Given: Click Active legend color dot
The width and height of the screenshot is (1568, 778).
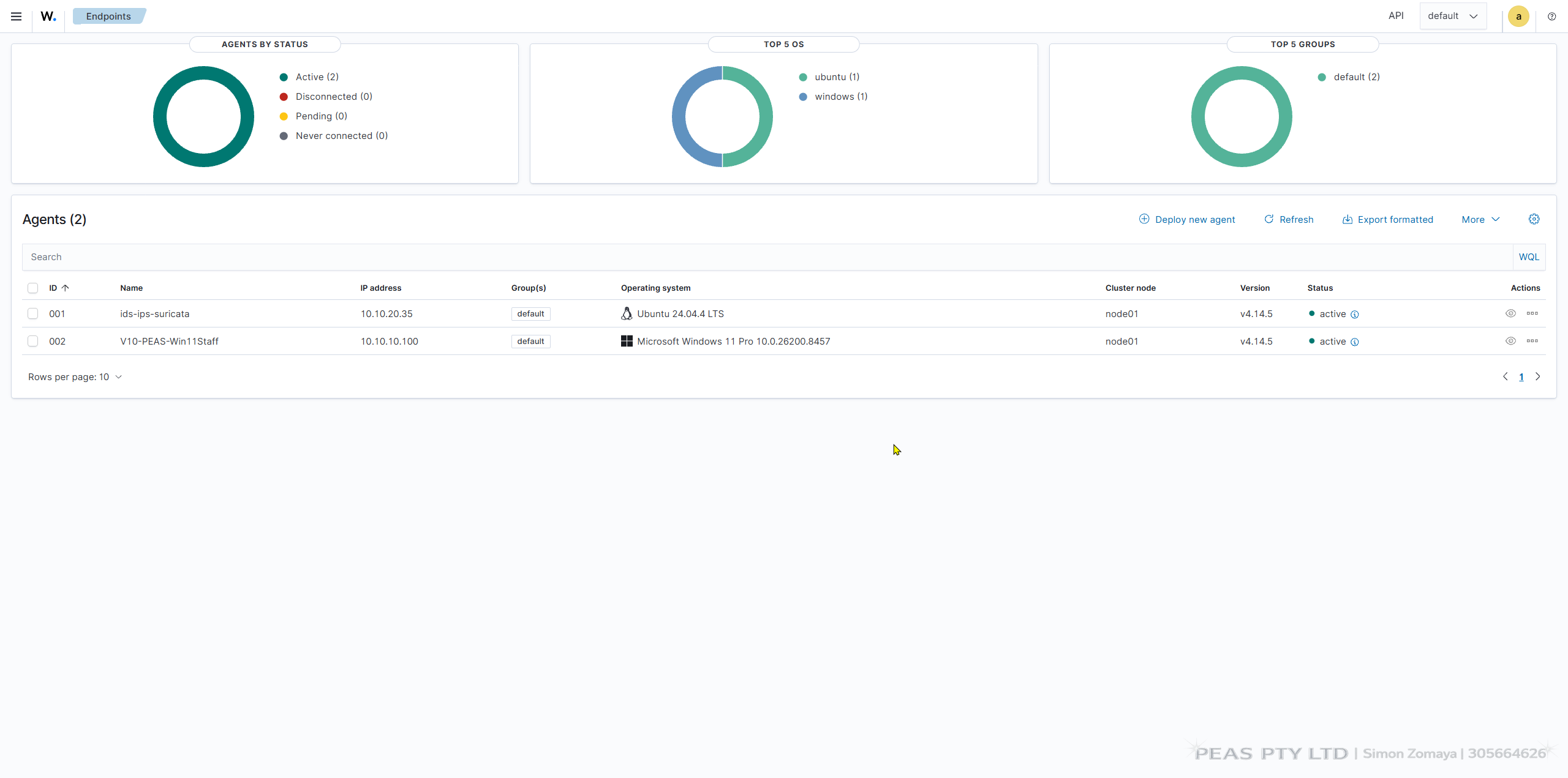Looking at the screenshot, I should [x=284, y=77].
